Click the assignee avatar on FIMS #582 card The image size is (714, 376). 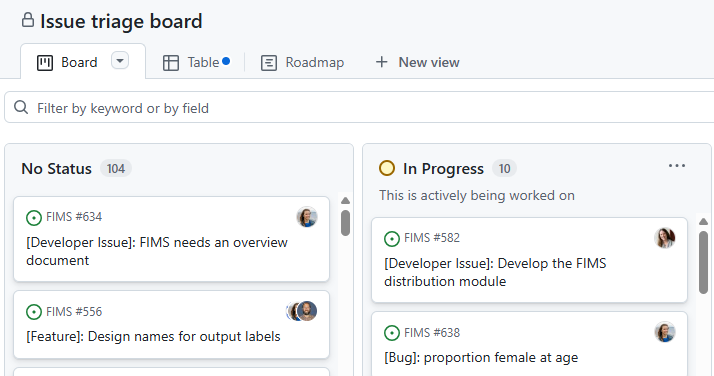coord(665,238)
